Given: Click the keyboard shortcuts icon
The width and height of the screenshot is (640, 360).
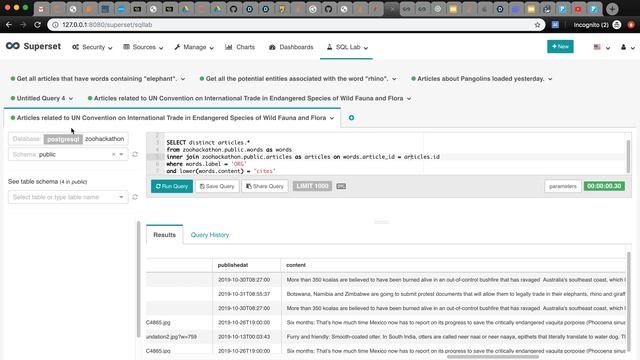Looking at the screenshot, I should pyautogui.click(x=341, y=186).
